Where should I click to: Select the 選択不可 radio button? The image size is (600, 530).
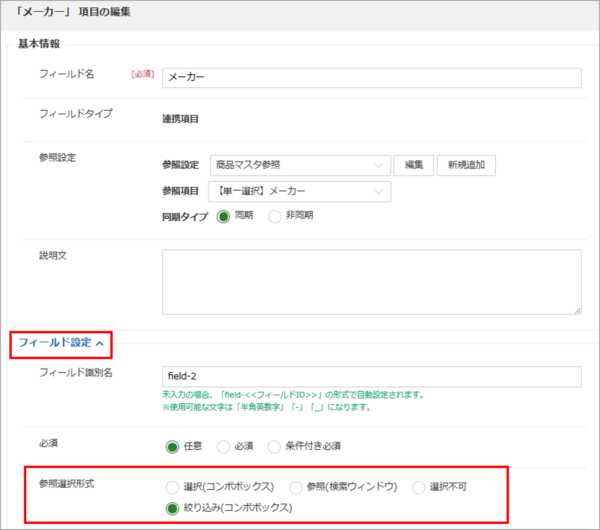(x=419, y=487)
